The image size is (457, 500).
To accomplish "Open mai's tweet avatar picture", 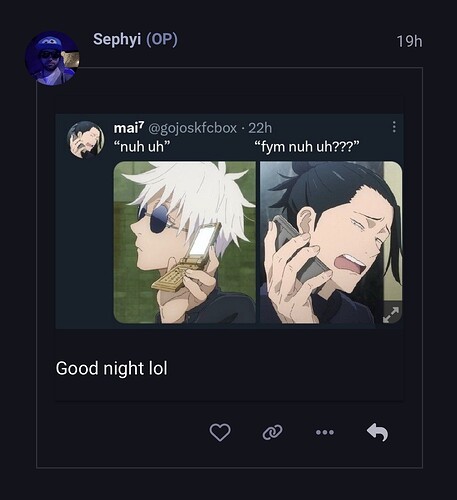I will click(85, 139).
